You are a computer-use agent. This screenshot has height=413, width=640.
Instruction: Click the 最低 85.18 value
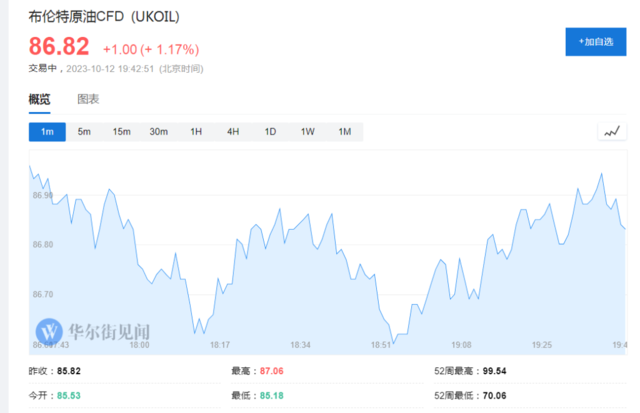coord(271,395)
